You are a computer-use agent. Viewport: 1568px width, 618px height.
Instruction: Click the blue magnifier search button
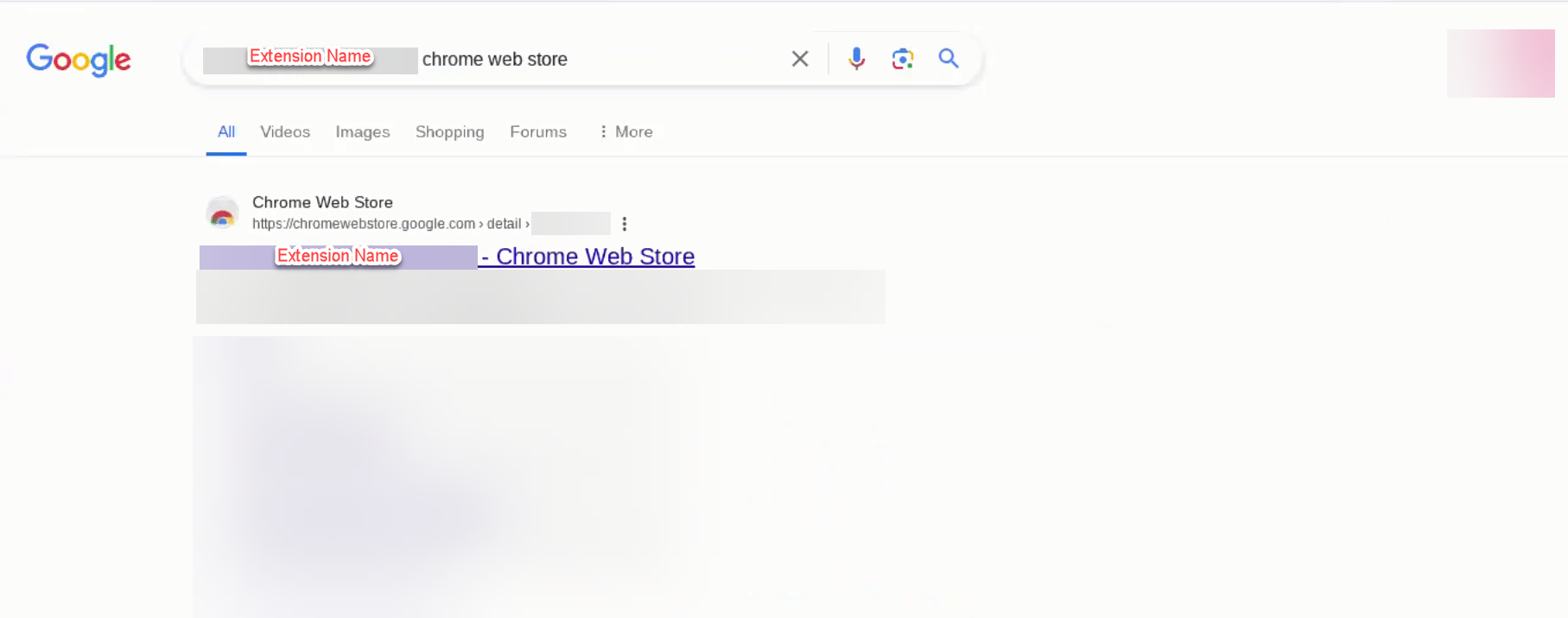(949, 59)
